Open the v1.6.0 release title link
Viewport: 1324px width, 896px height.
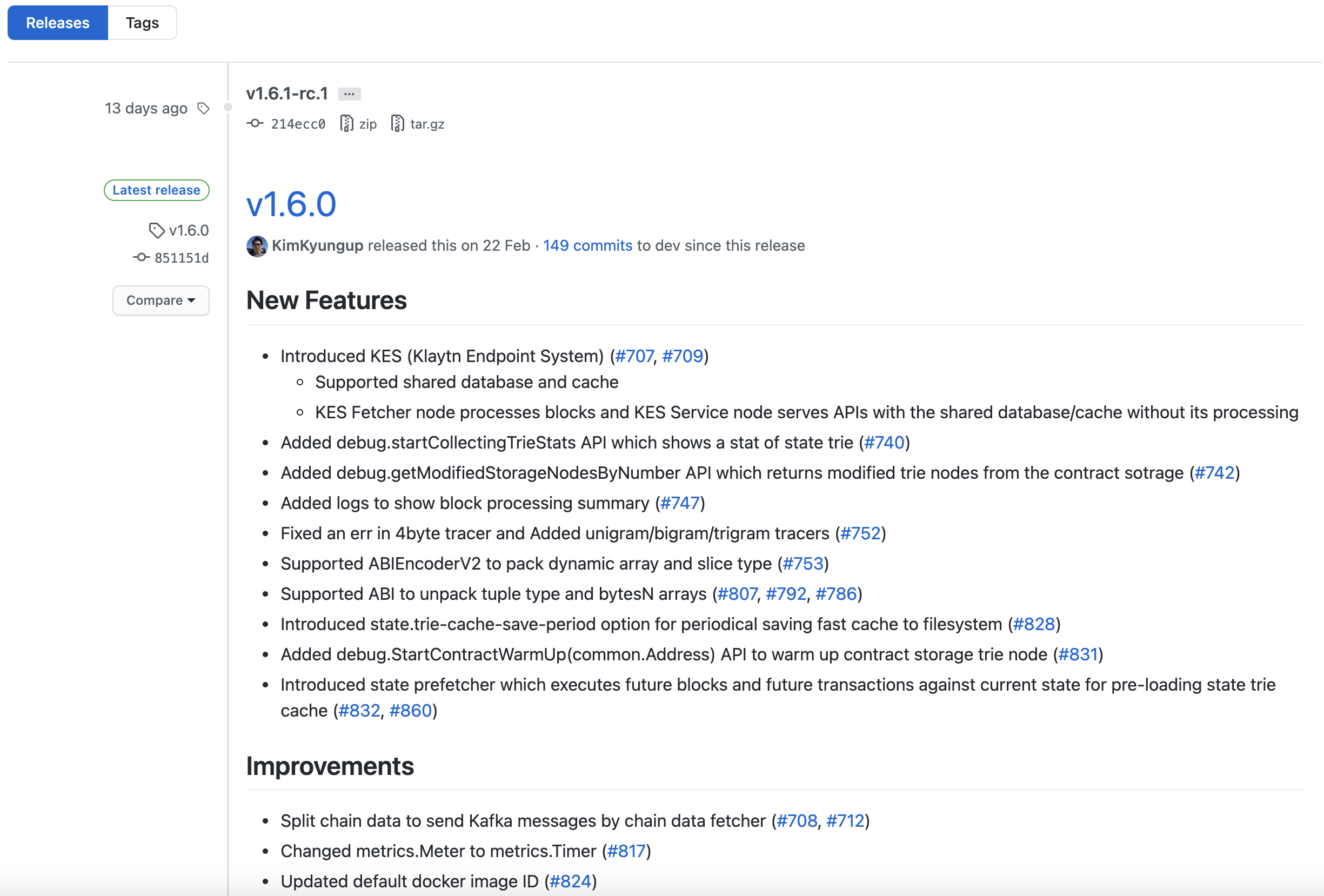click(x=291, y=204)
